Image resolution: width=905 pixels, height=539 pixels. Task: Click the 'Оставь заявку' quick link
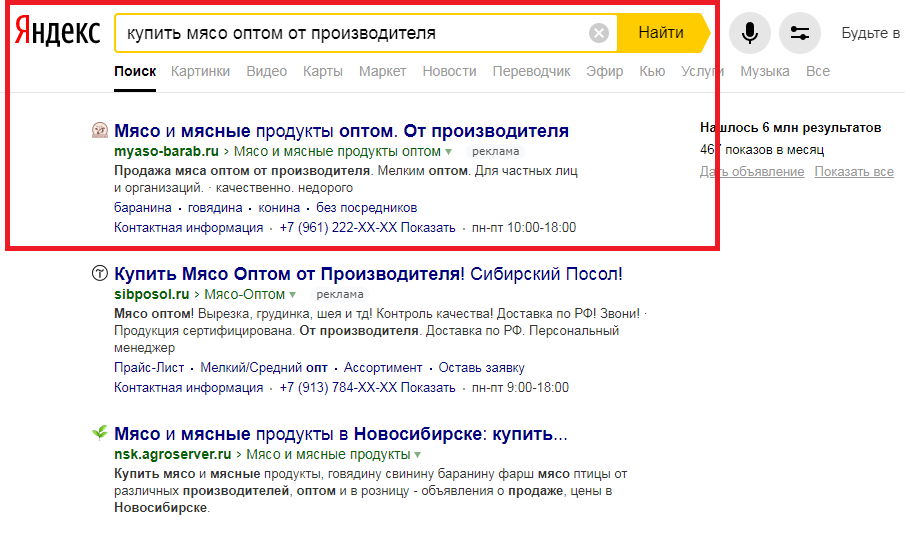pos(481,368)
